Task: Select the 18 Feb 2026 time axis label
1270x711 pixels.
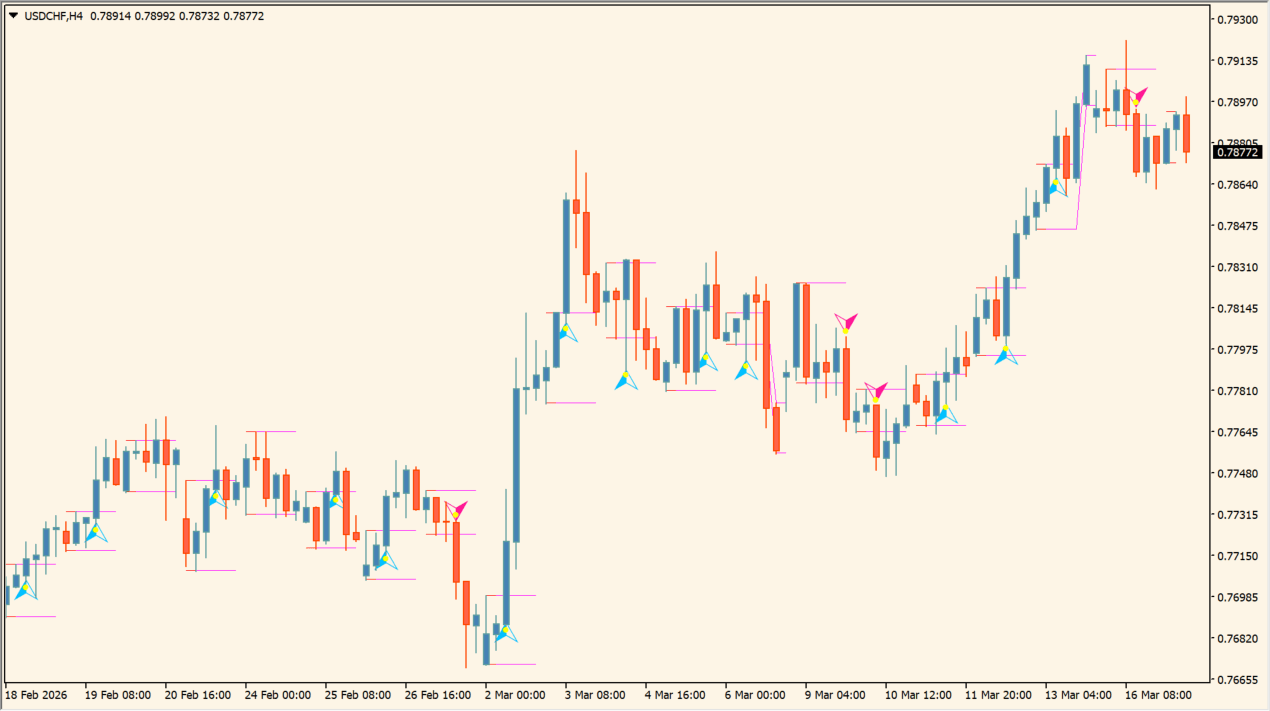Action: click(36, 695)
